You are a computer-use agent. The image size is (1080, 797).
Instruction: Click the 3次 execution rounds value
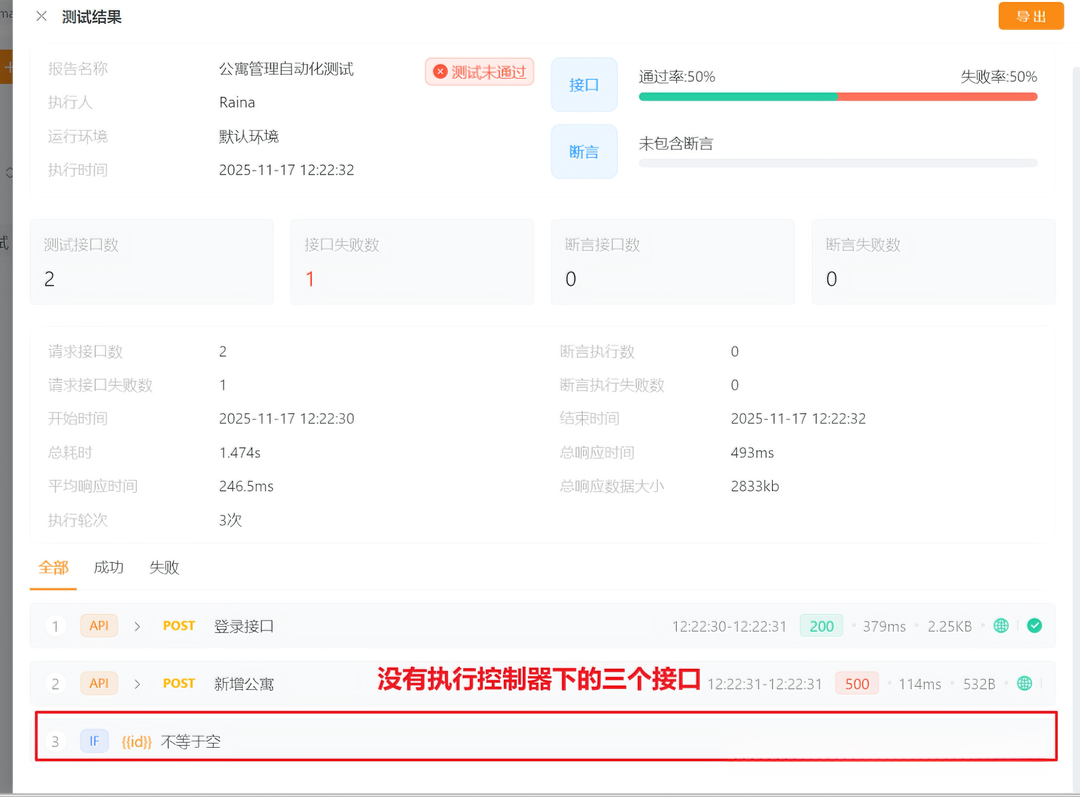pyautogui.click(x=230, y=520)
